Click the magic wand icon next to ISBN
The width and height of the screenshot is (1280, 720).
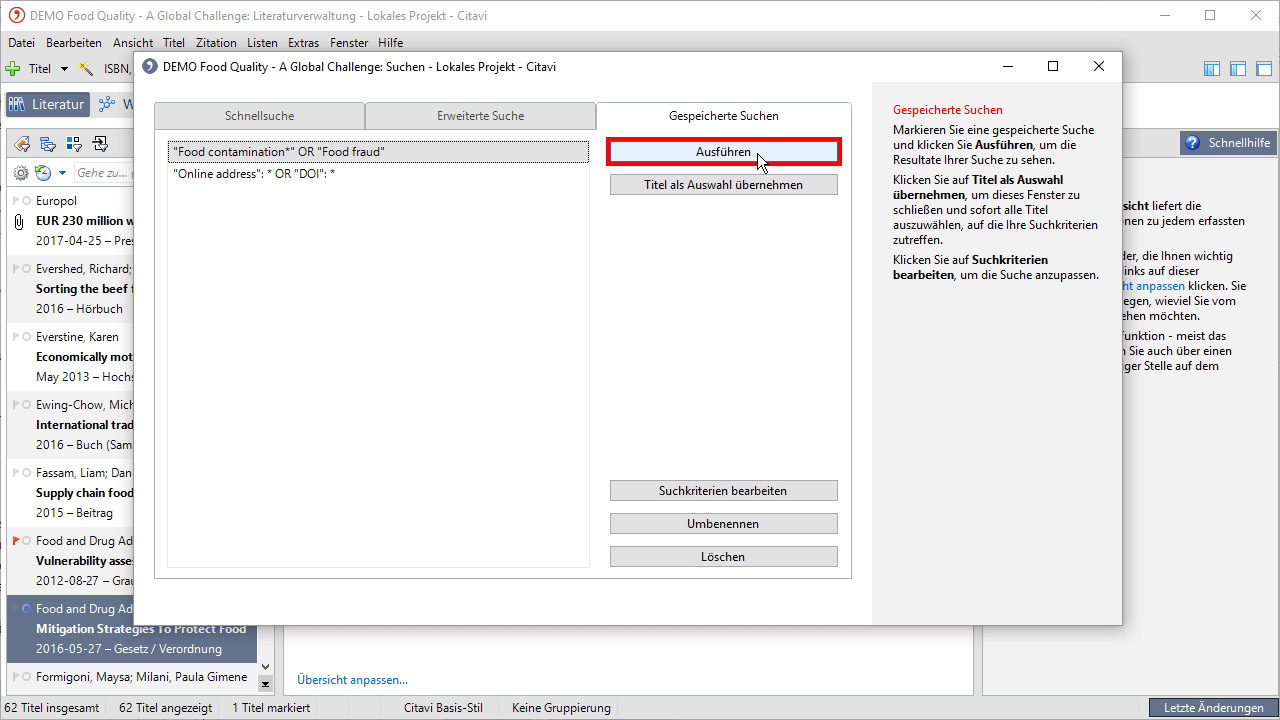(87, 69)
